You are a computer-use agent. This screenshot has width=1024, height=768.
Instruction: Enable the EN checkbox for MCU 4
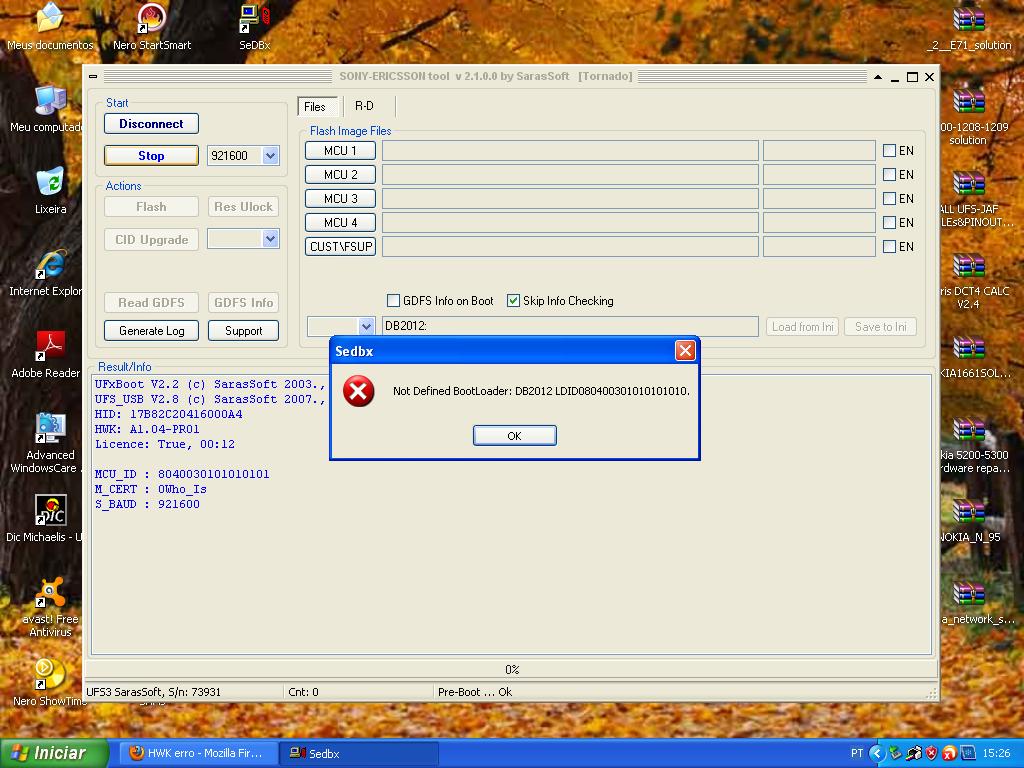click(x=889, y=223)
